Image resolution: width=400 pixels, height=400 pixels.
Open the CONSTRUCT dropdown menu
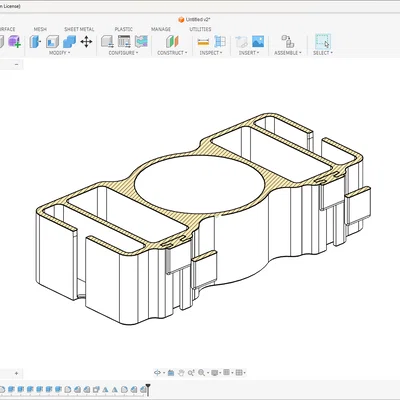tap(172, 53)
